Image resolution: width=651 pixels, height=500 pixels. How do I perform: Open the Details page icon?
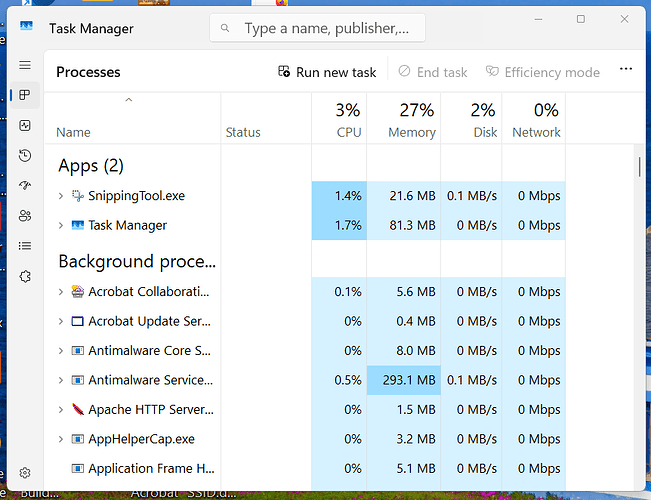coord(25,246)
